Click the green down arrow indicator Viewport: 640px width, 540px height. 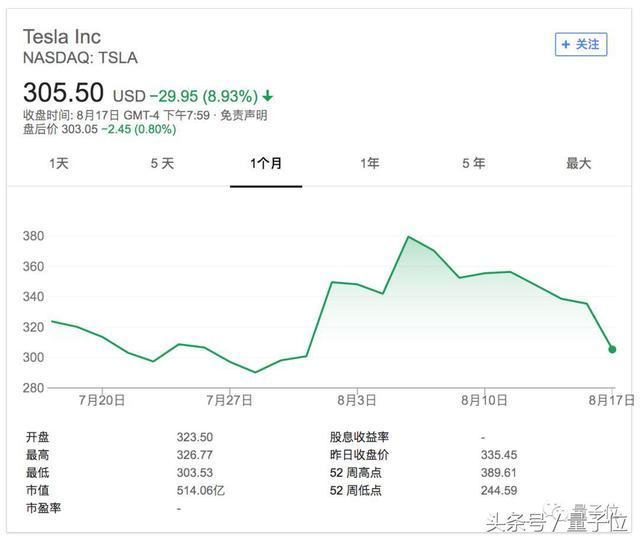point(268,97)
